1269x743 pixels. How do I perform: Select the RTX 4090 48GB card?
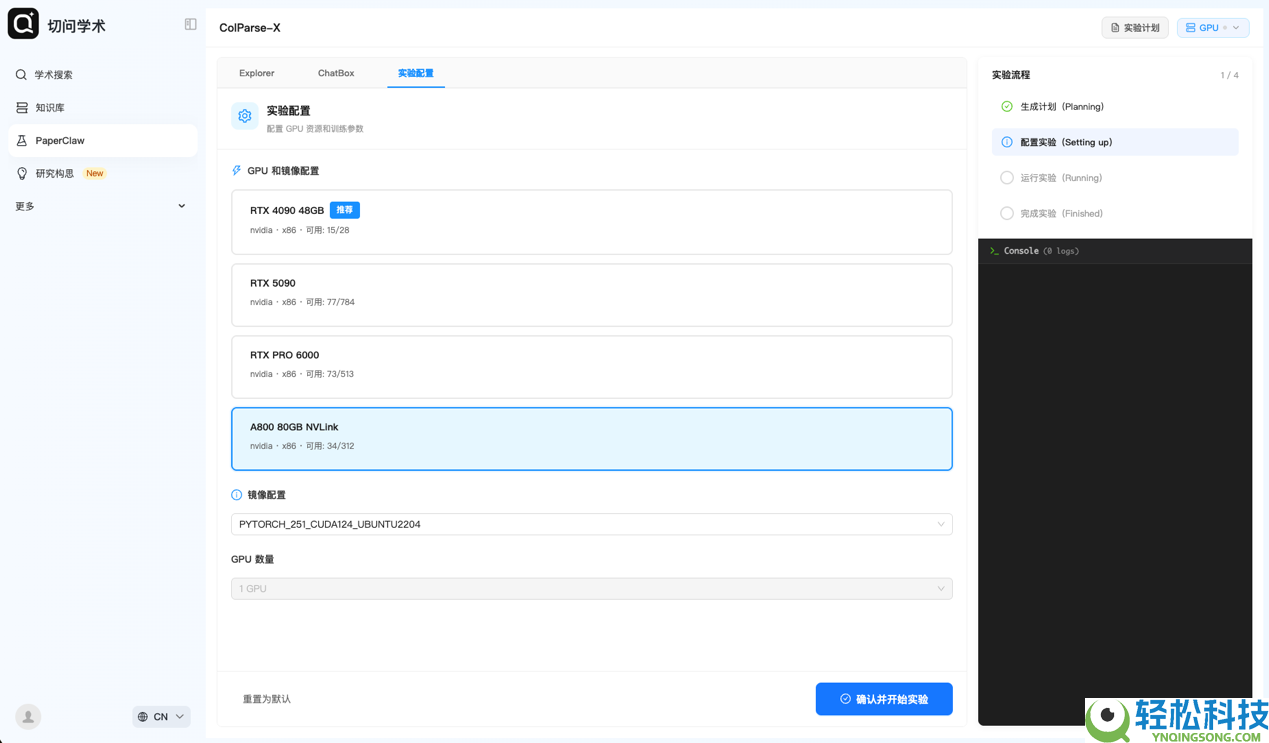(x=592, y=222)
